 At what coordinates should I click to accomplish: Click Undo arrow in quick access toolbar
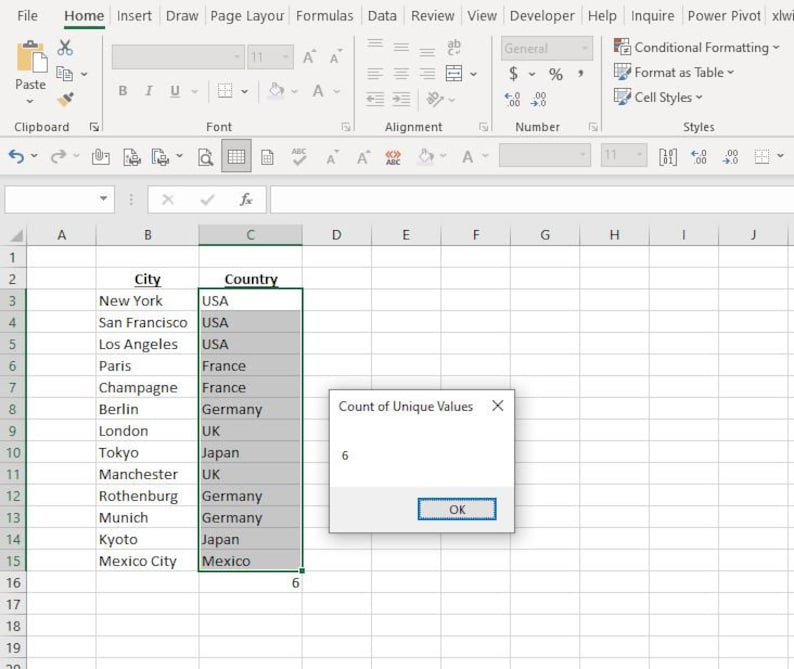click(x=16, y=156)
